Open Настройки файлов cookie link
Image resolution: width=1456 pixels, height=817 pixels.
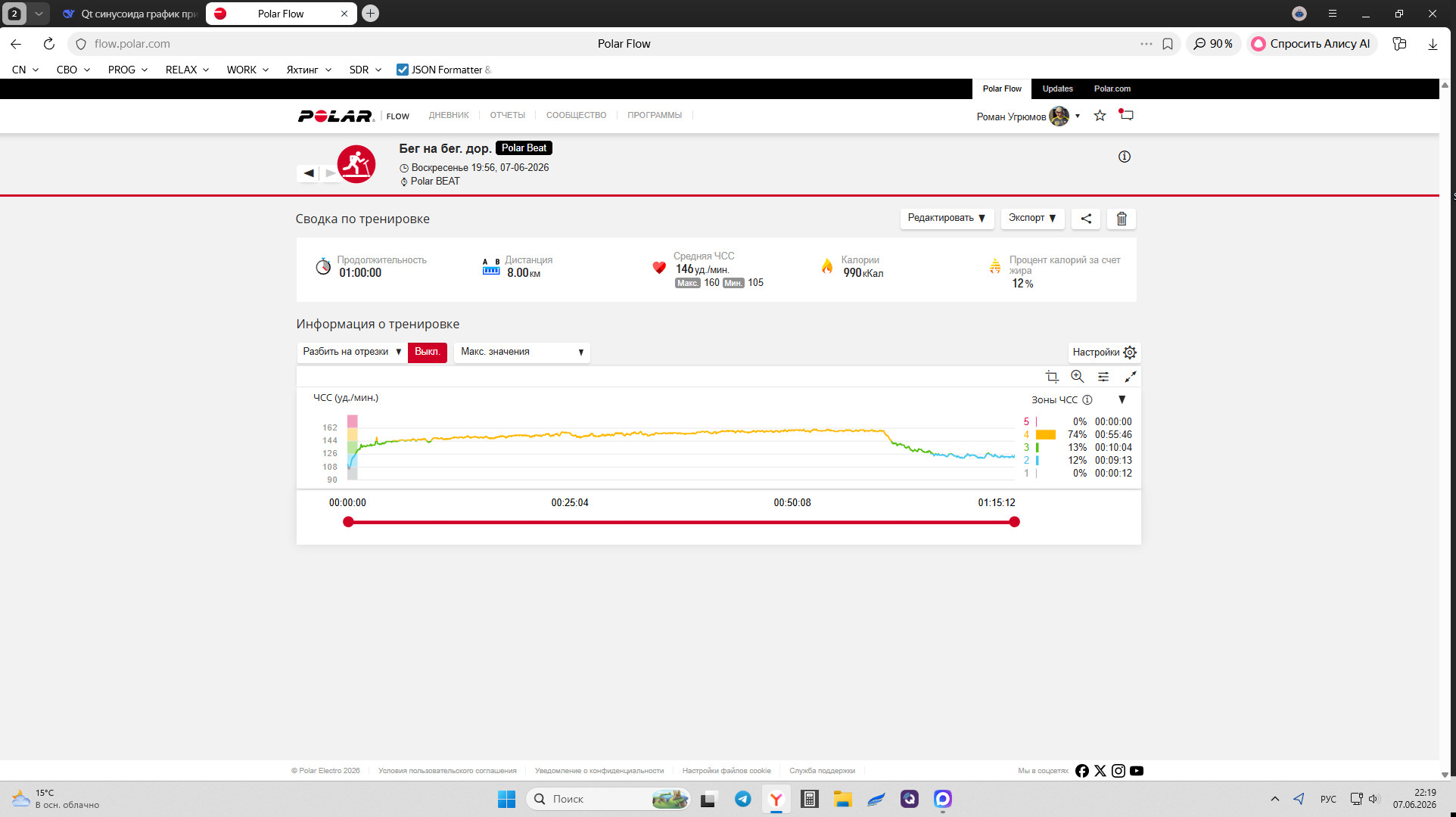[726, 771]
